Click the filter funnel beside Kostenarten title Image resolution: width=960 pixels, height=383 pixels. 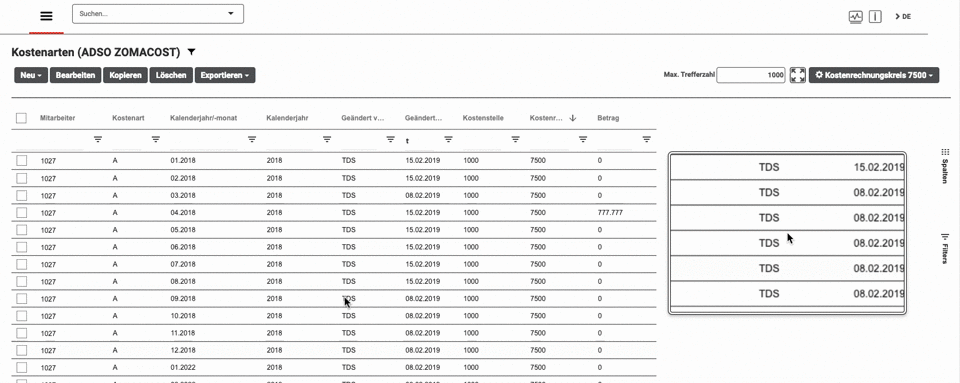[191, 53]
